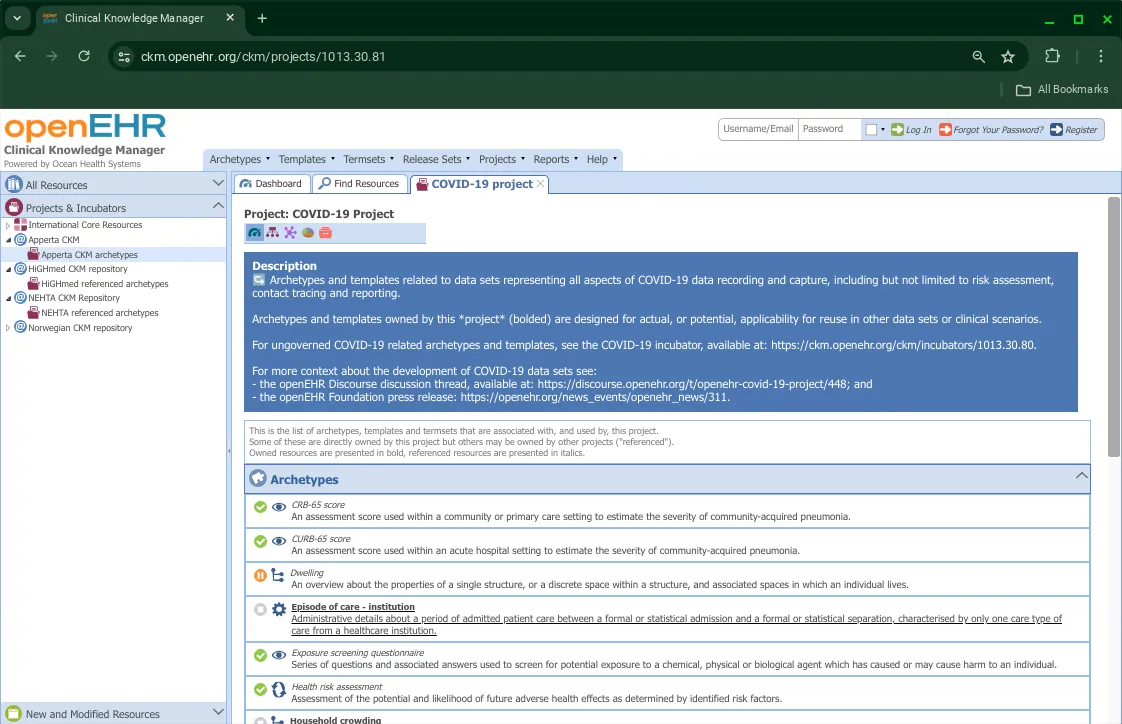Collapse the Apperta CKM tree node
Image resolution: width=1122 pixels, height=724 pixels.
tap(8, 240)
